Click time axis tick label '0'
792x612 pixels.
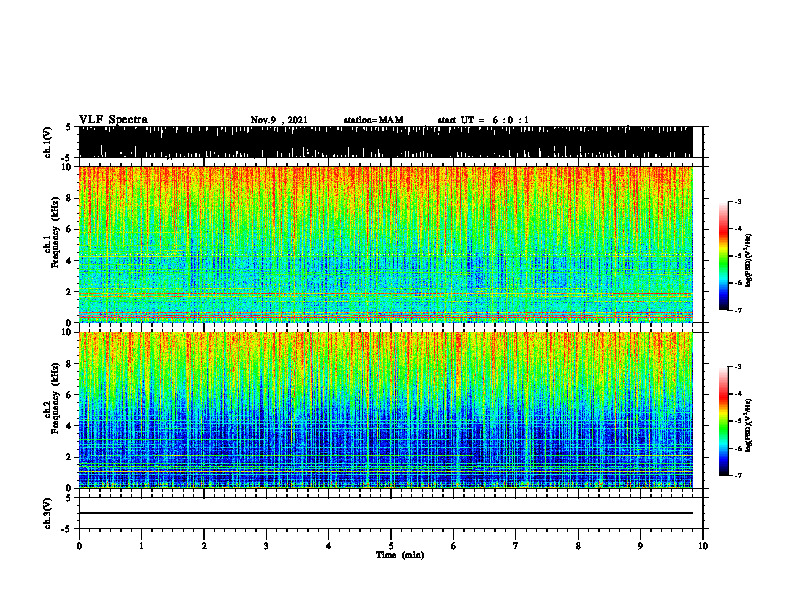[79, 546]
